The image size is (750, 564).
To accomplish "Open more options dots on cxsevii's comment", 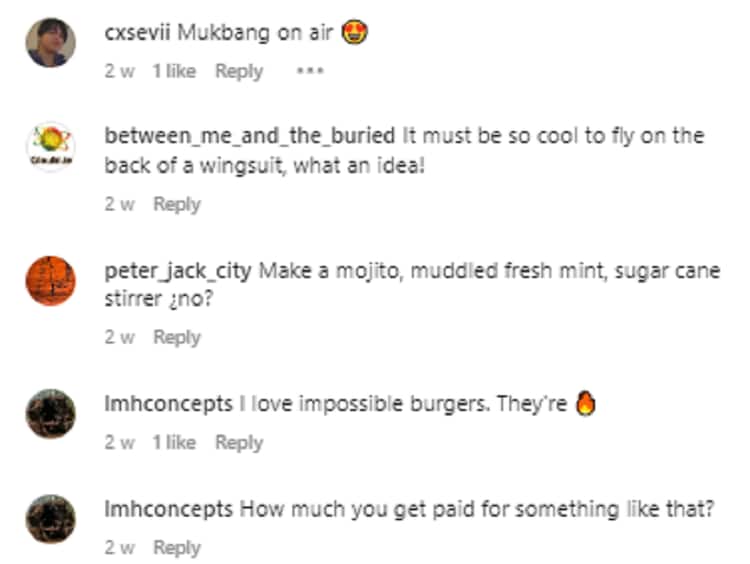I will point(310,72).
